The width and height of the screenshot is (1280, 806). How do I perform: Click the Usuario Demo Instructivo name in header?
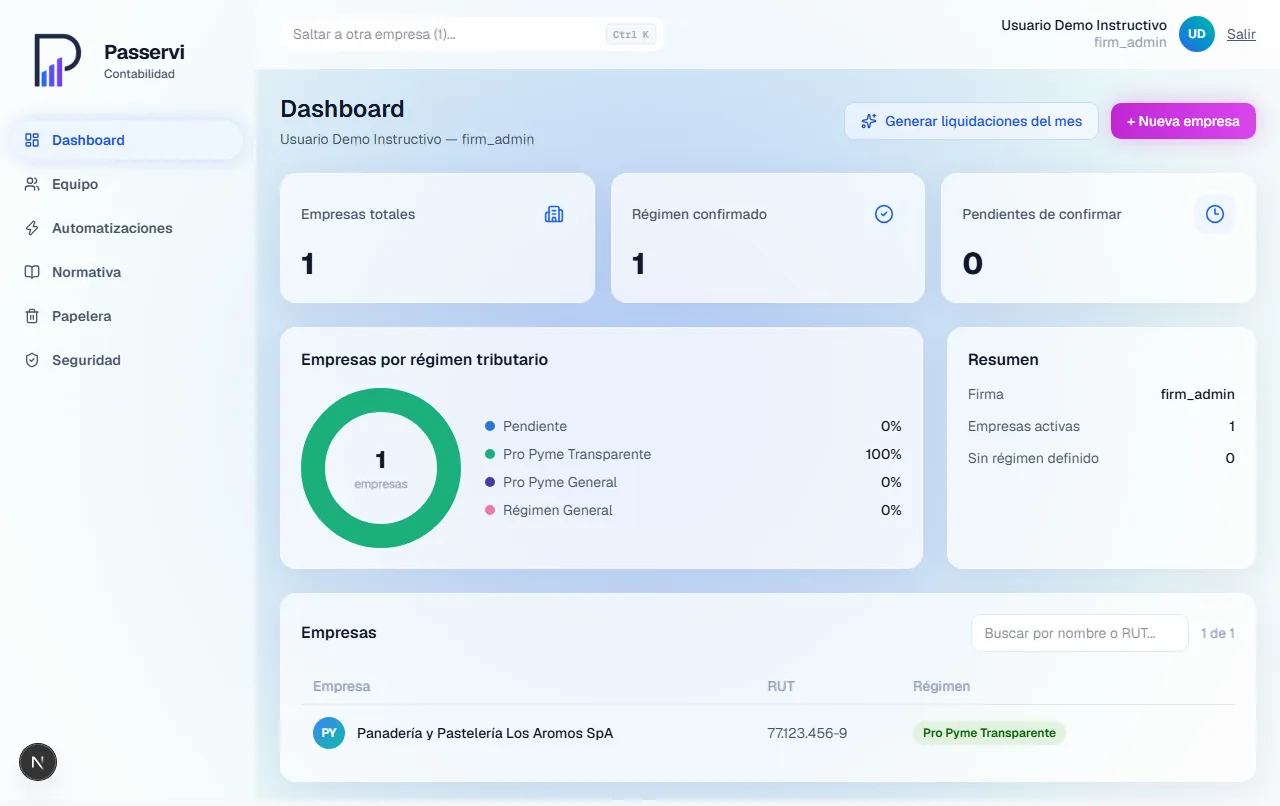(x=1084, y=25)
